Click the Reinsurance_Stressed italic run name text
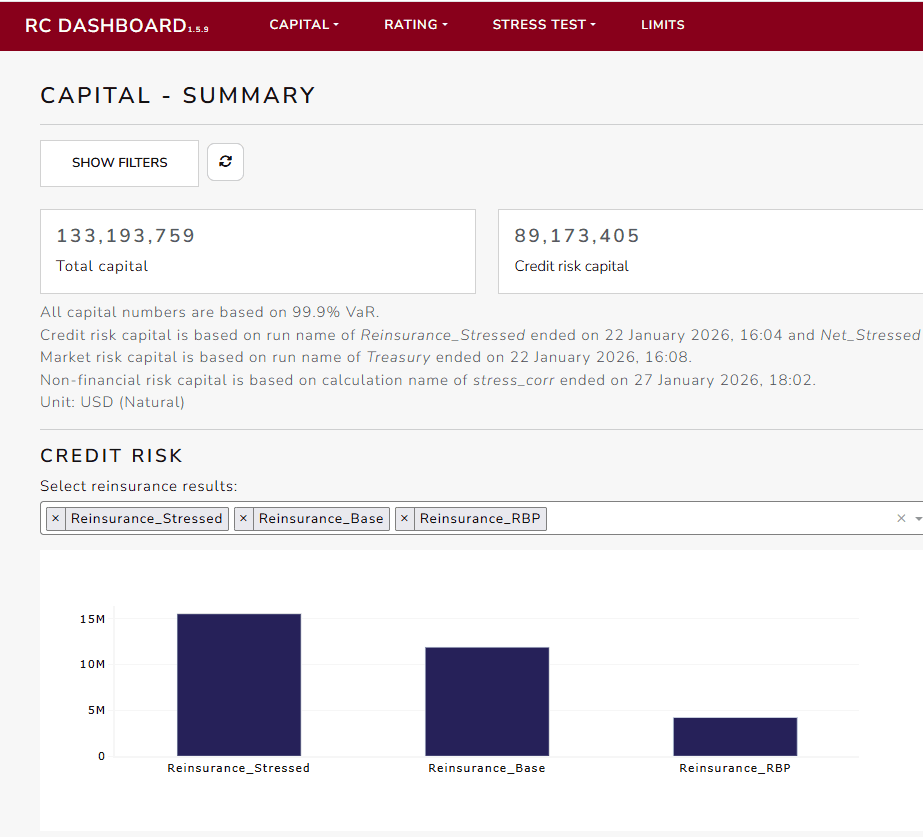923x837 pixels. [x=443, y=335]
